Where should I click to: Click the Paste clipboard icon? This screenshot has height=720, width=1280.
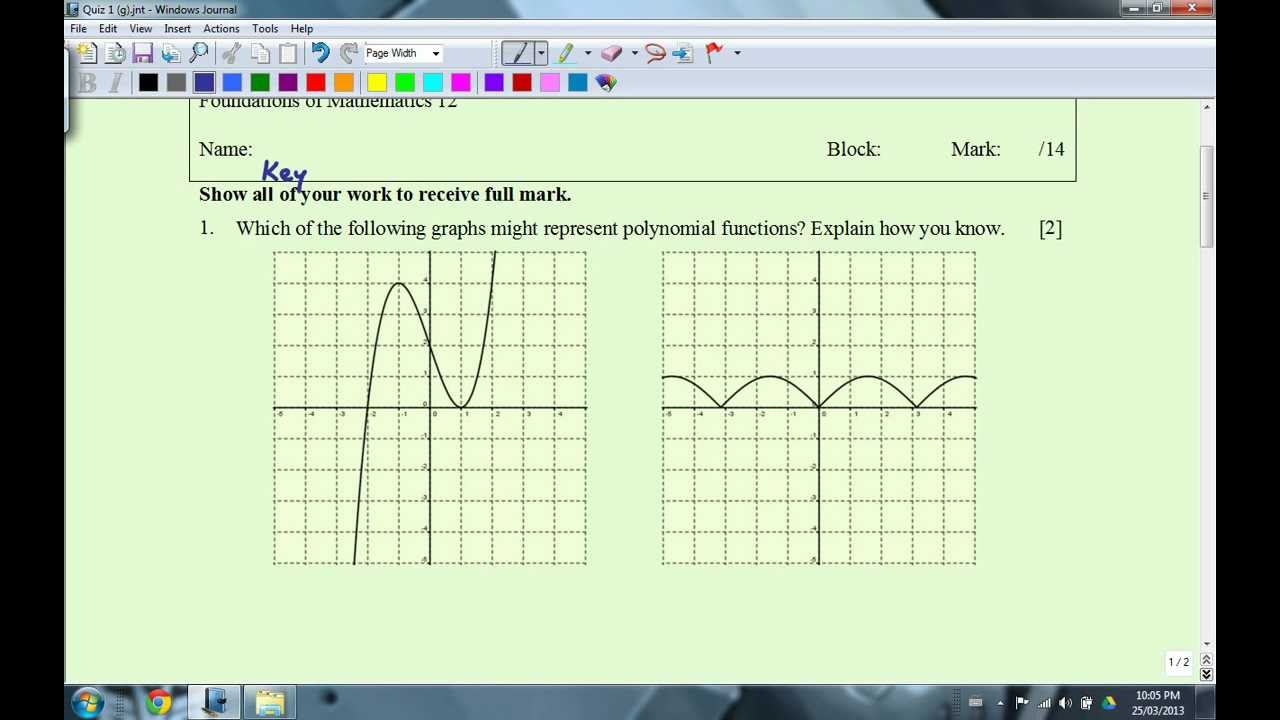pyautogui.click(x=288, y=53)
